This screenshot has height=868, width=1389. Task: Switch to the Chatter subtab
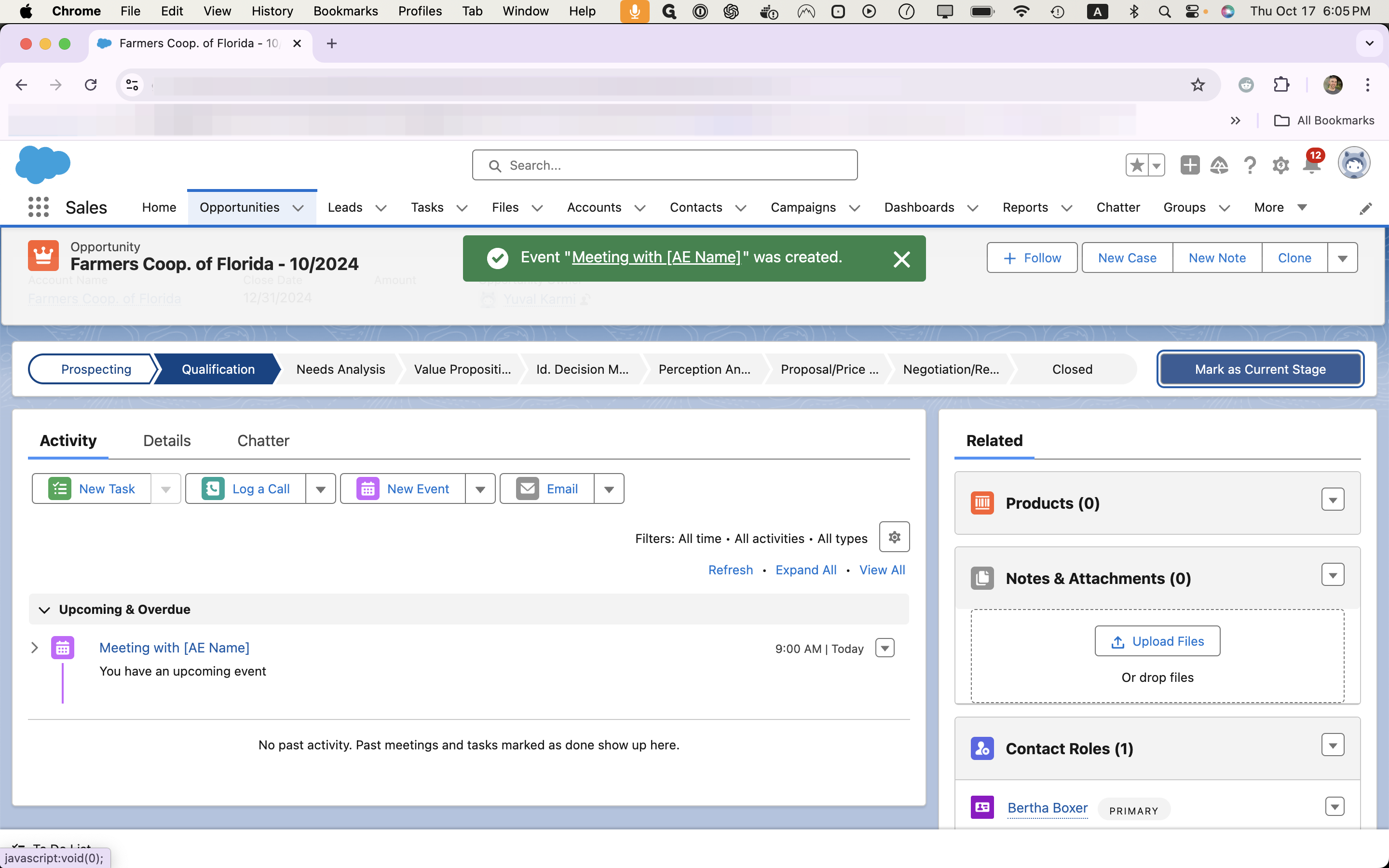coord(263,440)
